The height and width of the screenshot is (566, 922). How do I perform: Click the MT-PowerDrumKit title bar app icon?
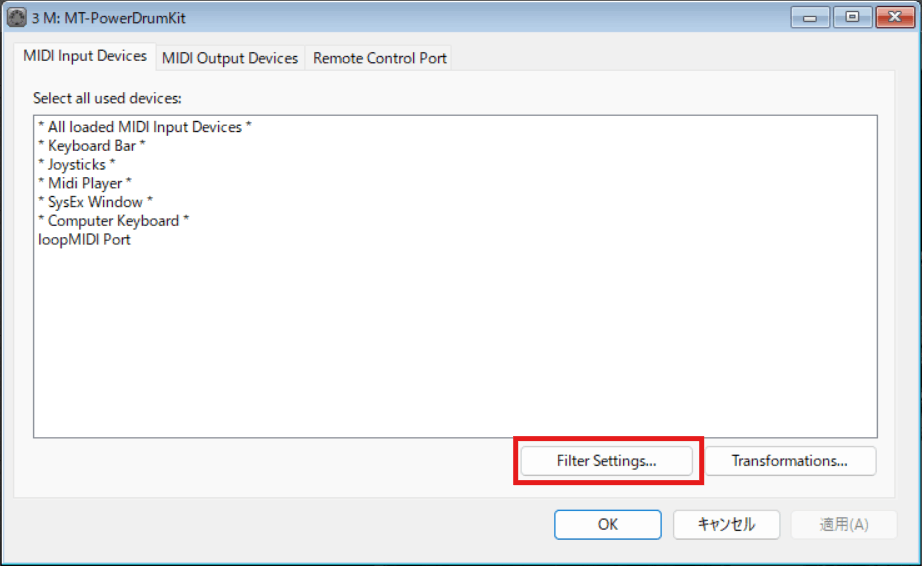click(16, 18)
